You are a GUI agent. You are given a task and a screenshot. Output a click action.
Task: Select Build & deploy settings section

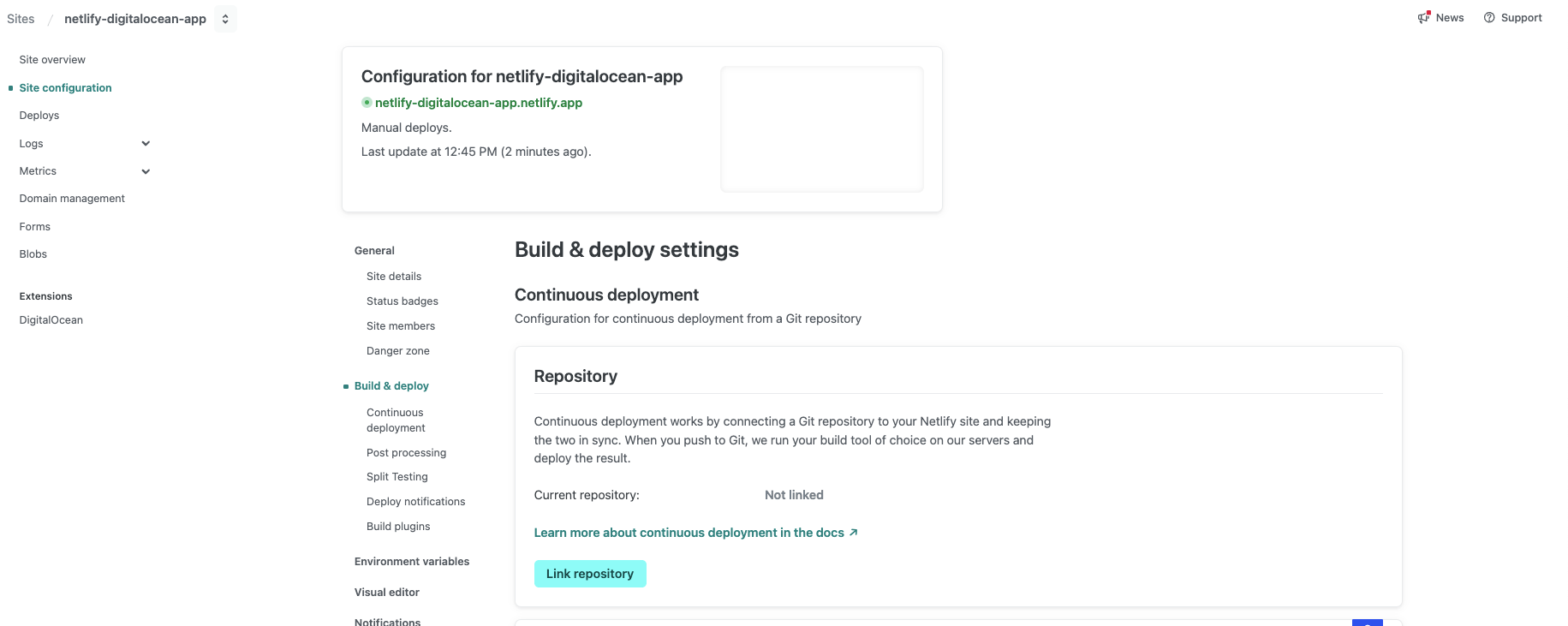pyautogui.click(x=391, y=386)
